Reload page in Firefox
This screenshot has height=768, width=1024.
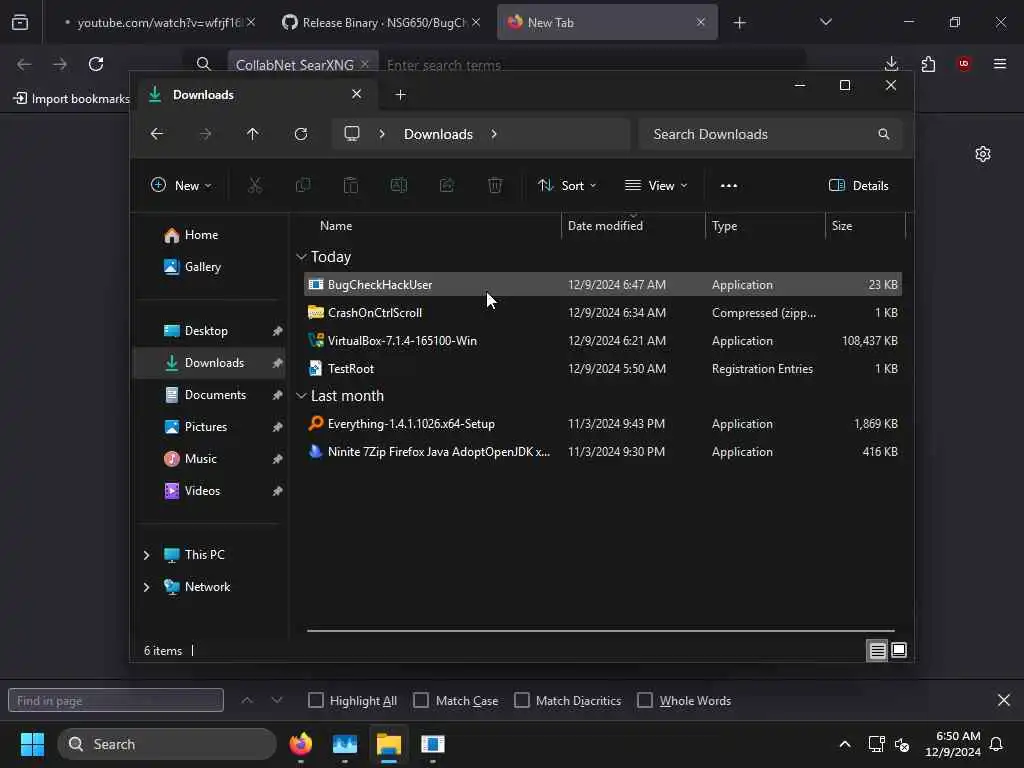[96, 63]
